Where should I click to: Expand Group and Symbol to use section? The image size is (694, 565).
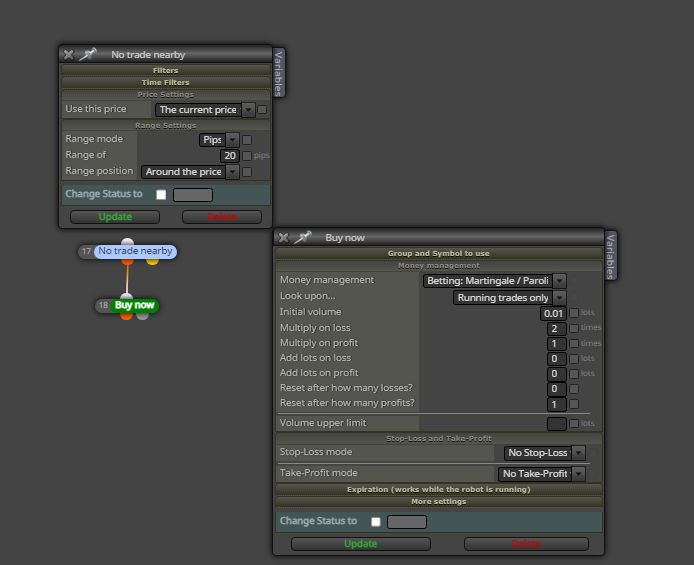(439, 254)
